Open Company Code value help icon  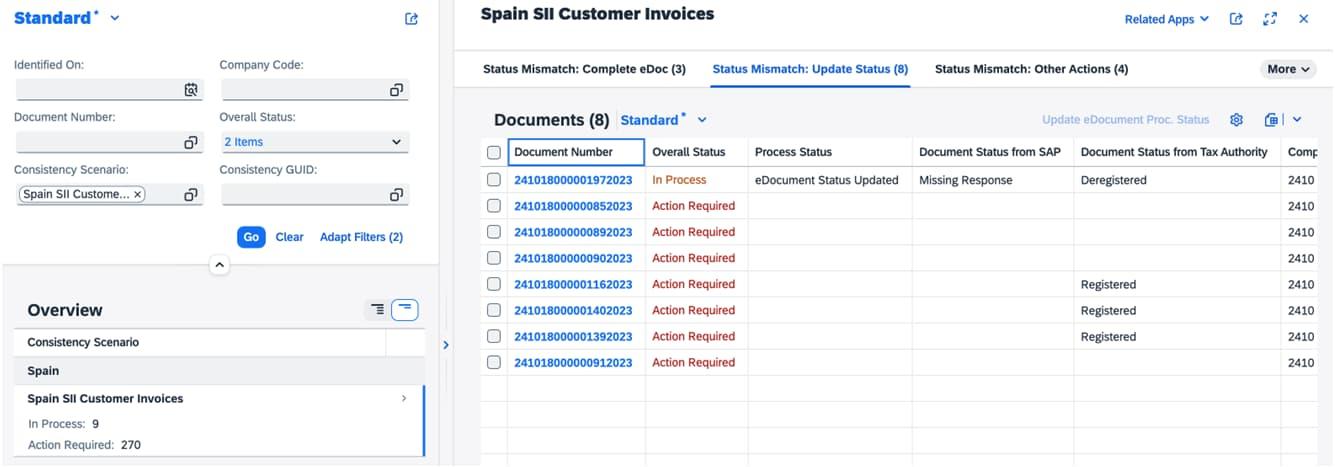pos(396,90)
